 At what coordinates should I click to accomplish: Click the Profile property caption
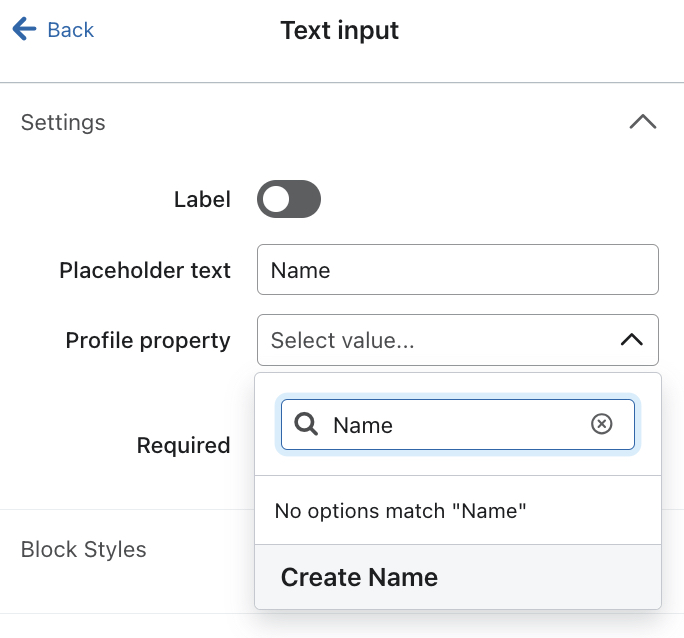[x=148, y=340]
